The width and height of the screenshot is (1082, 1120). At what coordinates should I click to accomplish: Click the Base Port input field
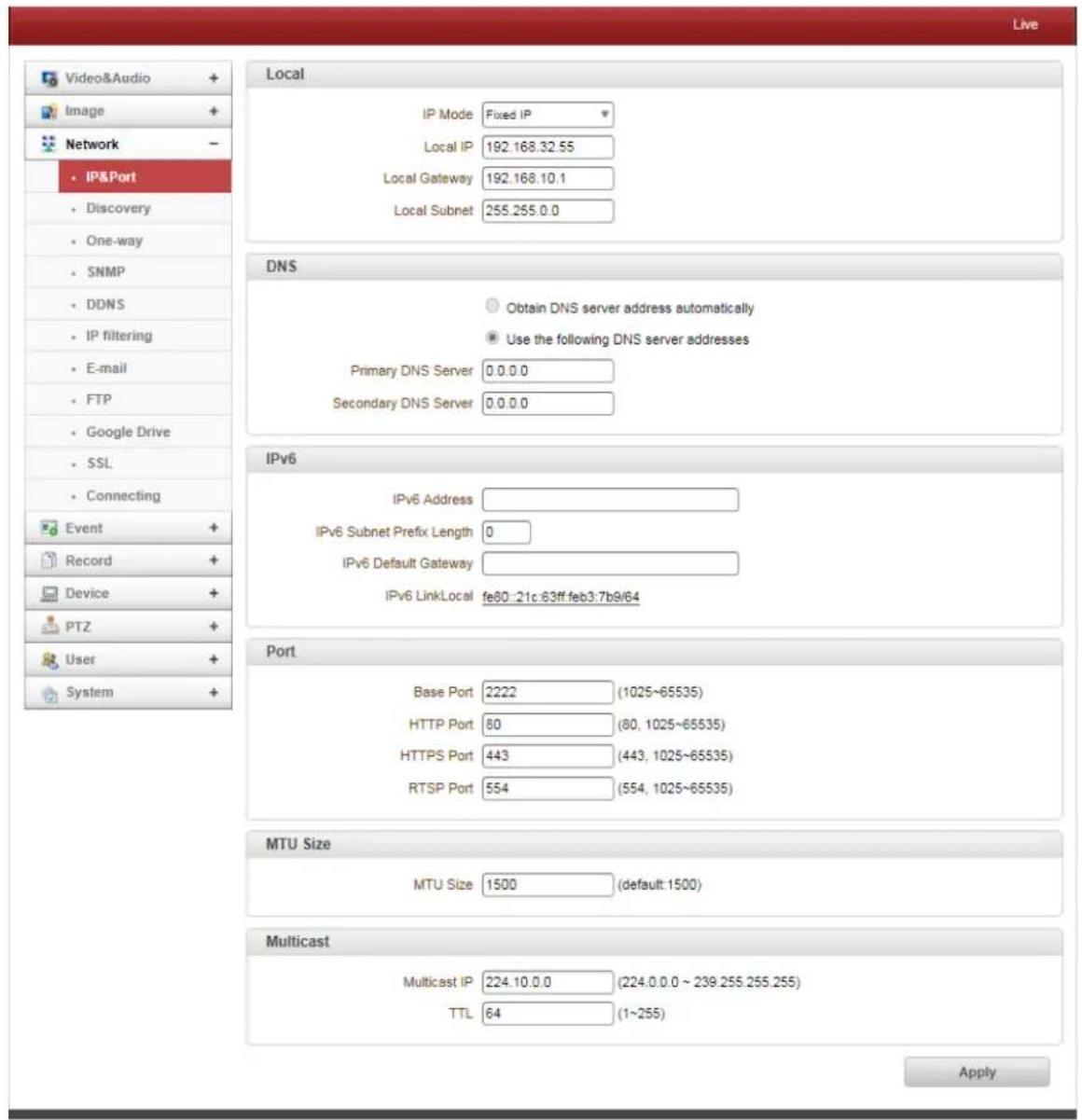click(548, 692)
